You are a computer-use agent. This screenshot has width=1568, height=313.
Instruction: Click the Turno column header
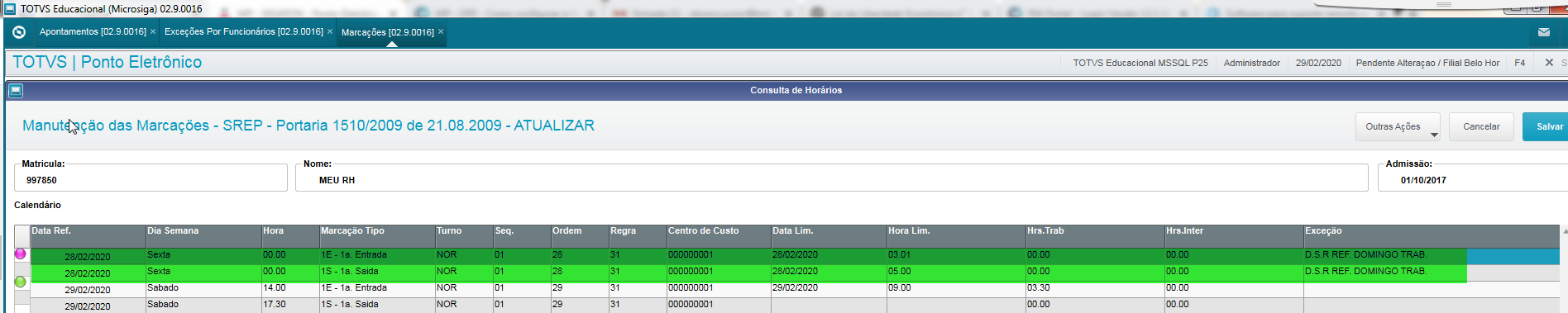pyautogui.click(x=464, y=236)
